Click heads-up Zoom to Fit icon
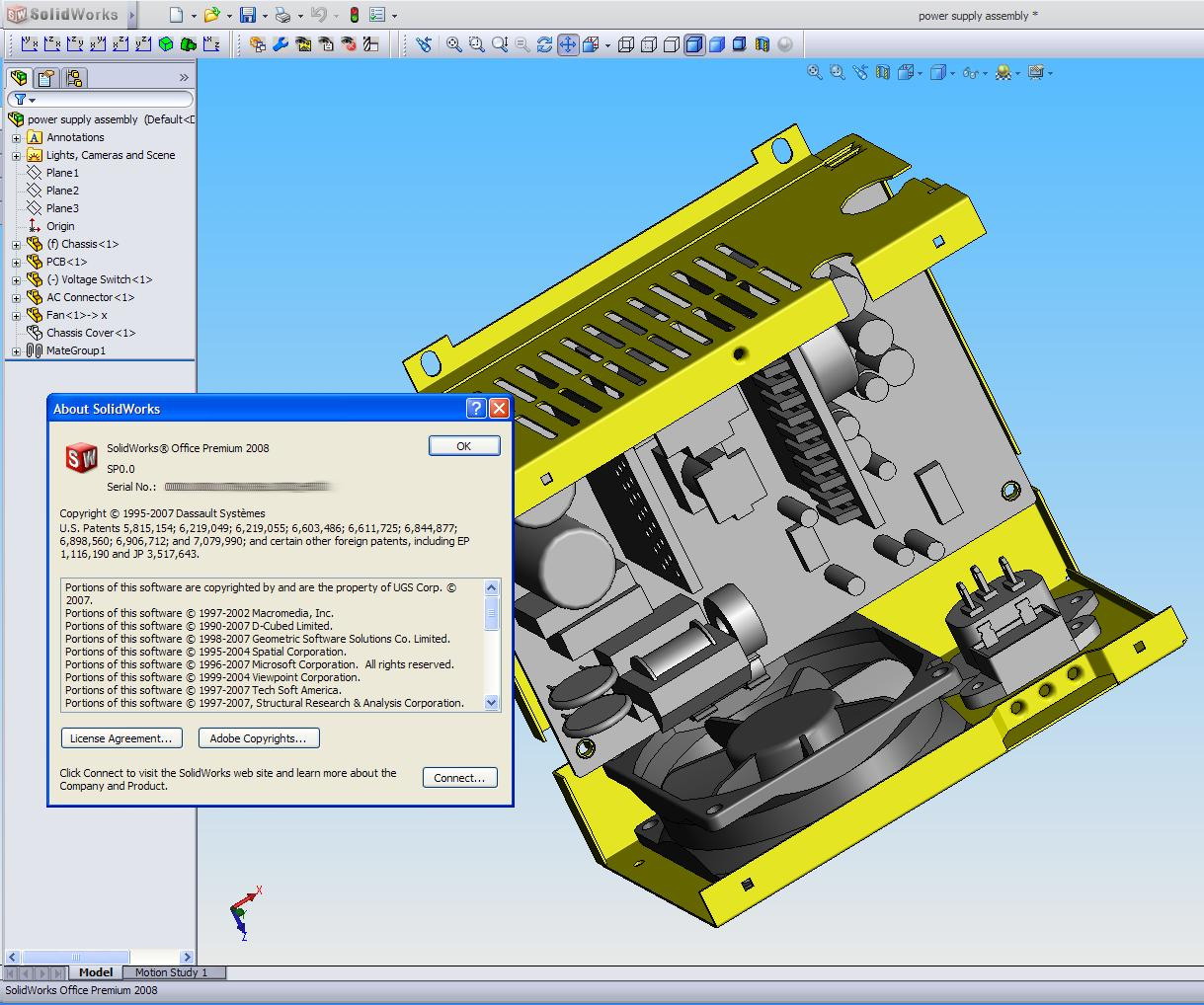The height and width of the screenshot is (1005, 1204). click(x=815, y=72)
